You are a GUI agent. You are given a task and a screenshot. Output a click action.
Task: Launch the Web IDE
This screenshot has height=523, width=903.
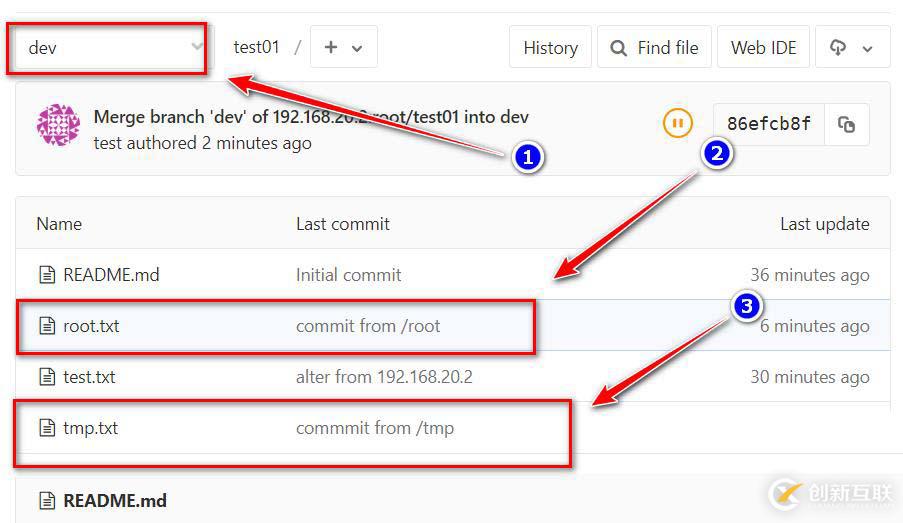click(x=764, y=47)
